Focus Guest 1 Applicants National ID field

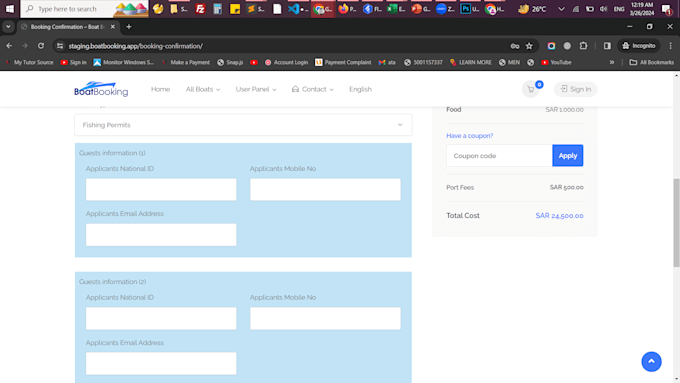click(161, 190)
